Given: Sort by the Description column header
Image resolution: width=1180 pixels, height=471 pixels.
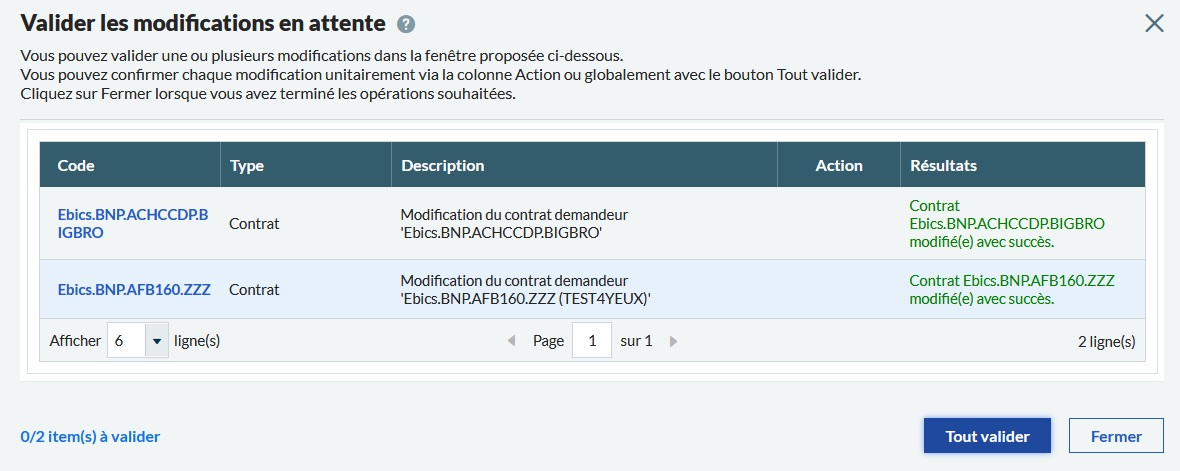Looking at the screenshot, I should (x=442, y=165).
